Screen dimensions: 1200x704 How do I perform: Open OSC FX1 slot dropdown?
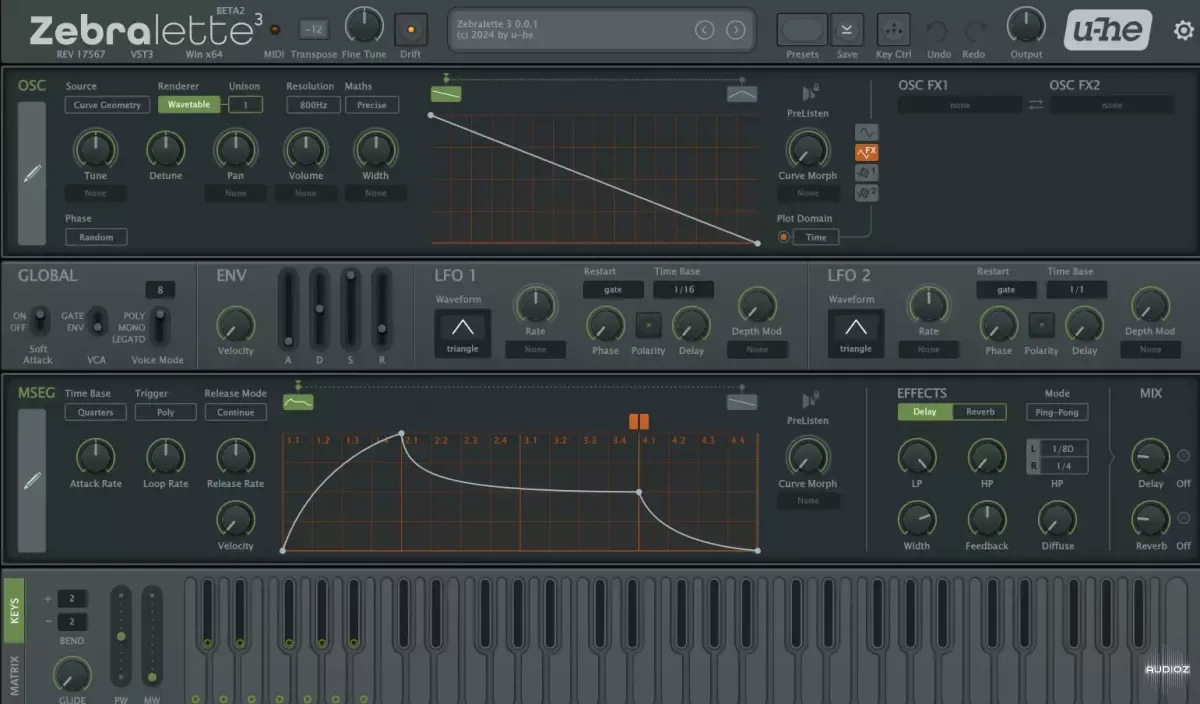pyautogui.click(x=960, y=105)
